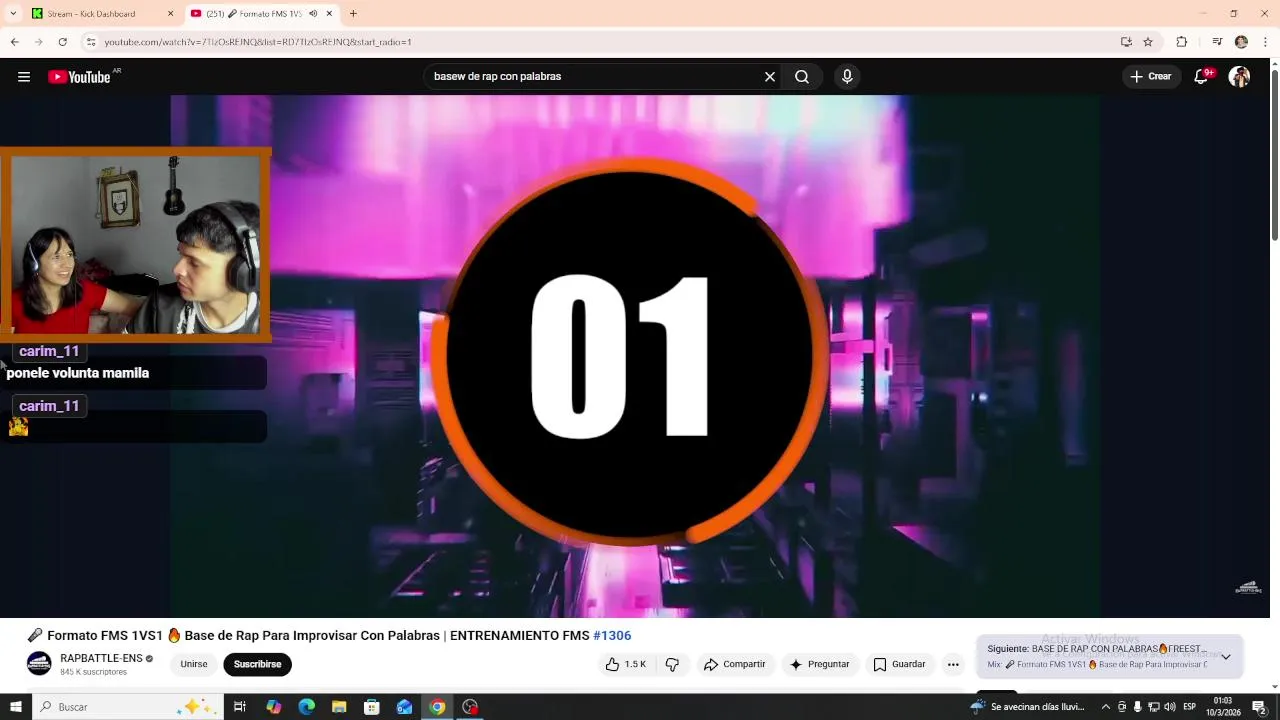Join channel using Unirse button
The image size is (1280, 720).
[x=194, y=664]
